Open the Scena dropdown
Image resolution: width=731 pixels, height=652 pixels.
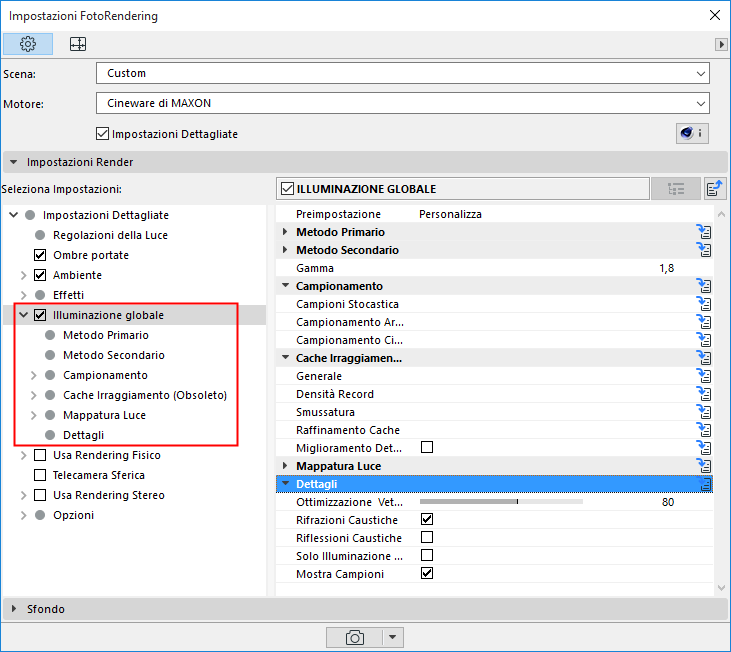403,74
